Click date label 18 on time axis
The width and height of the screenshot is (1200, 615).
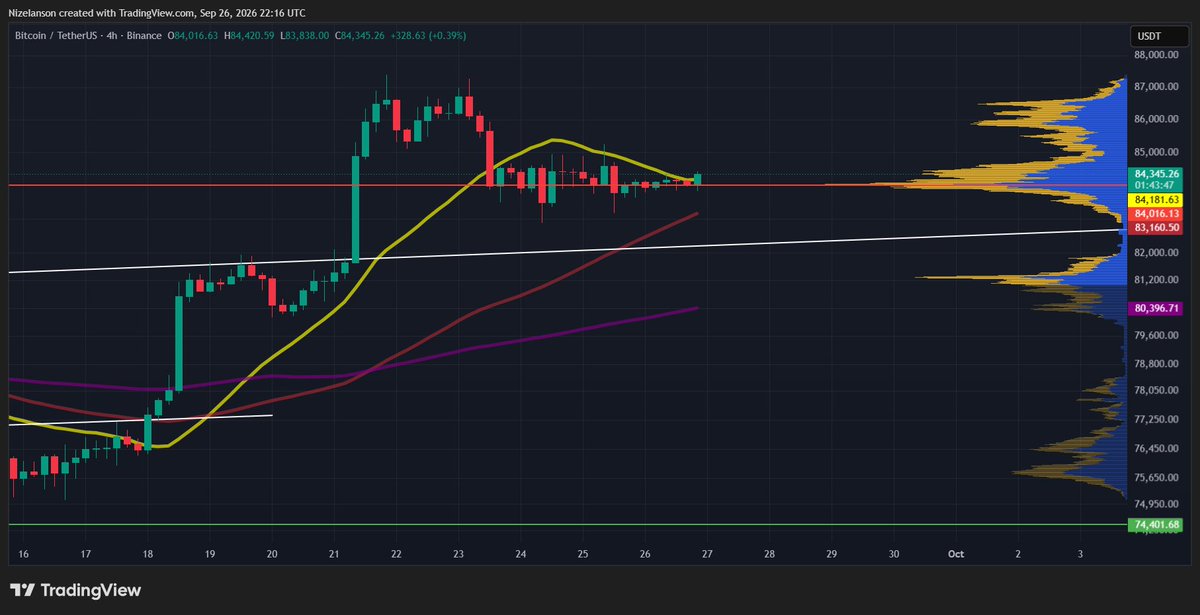(148, 553)
